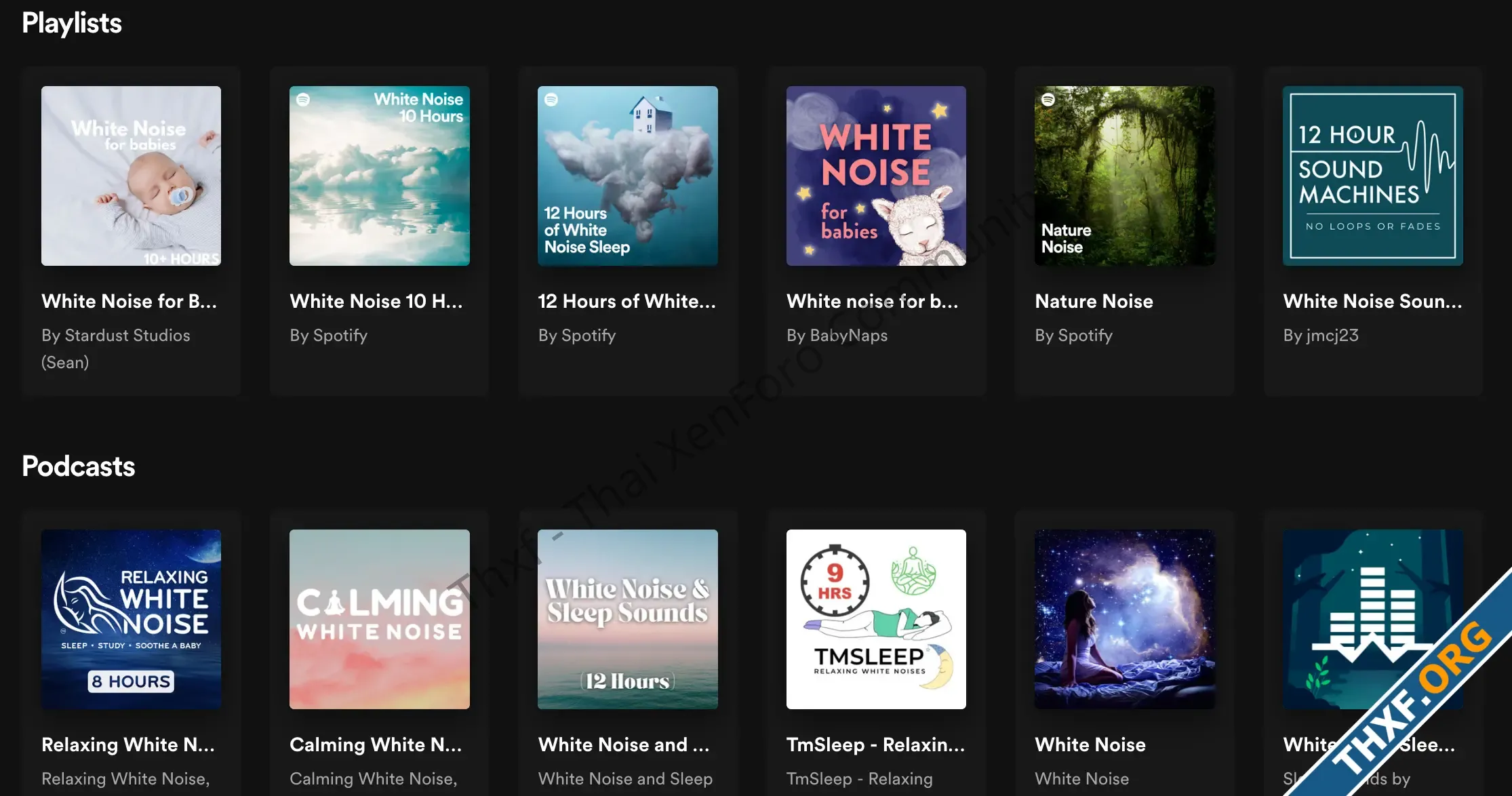1512x796 pixels.
Task: Open White Noise for Babies playlist cover
Action: 131,176
